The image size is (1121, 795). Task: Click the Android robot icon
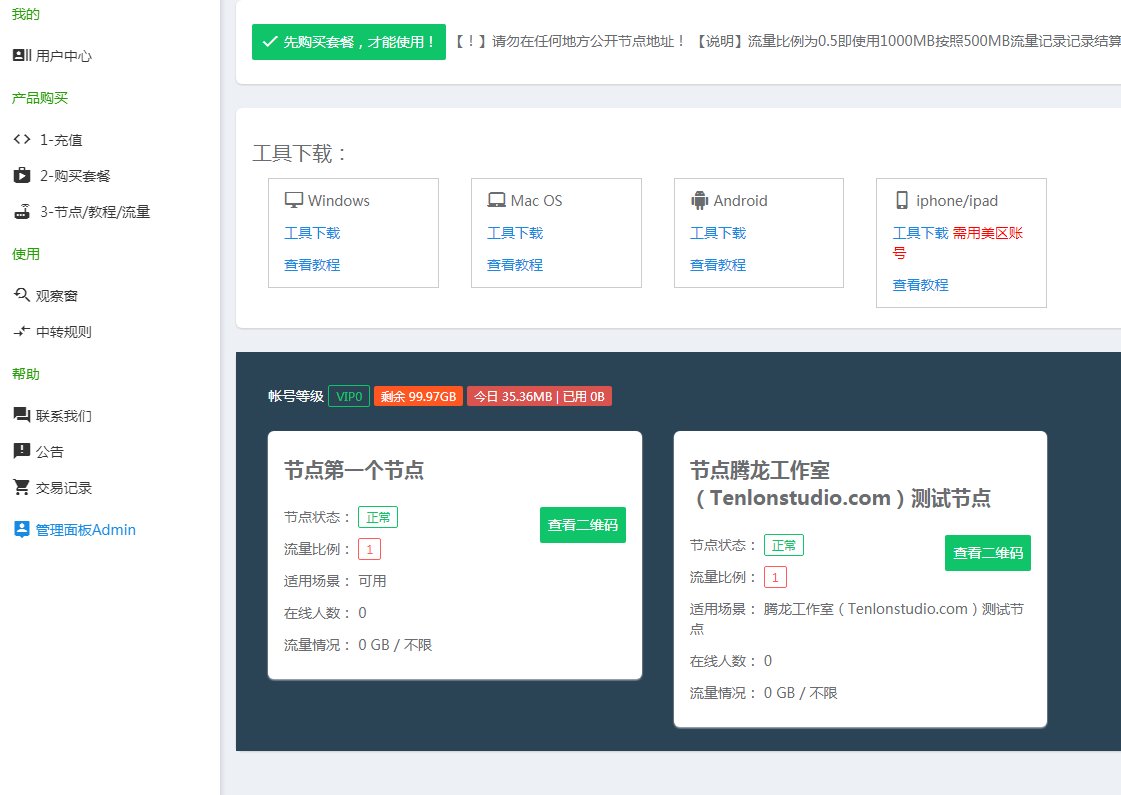[x=700, y=199]
